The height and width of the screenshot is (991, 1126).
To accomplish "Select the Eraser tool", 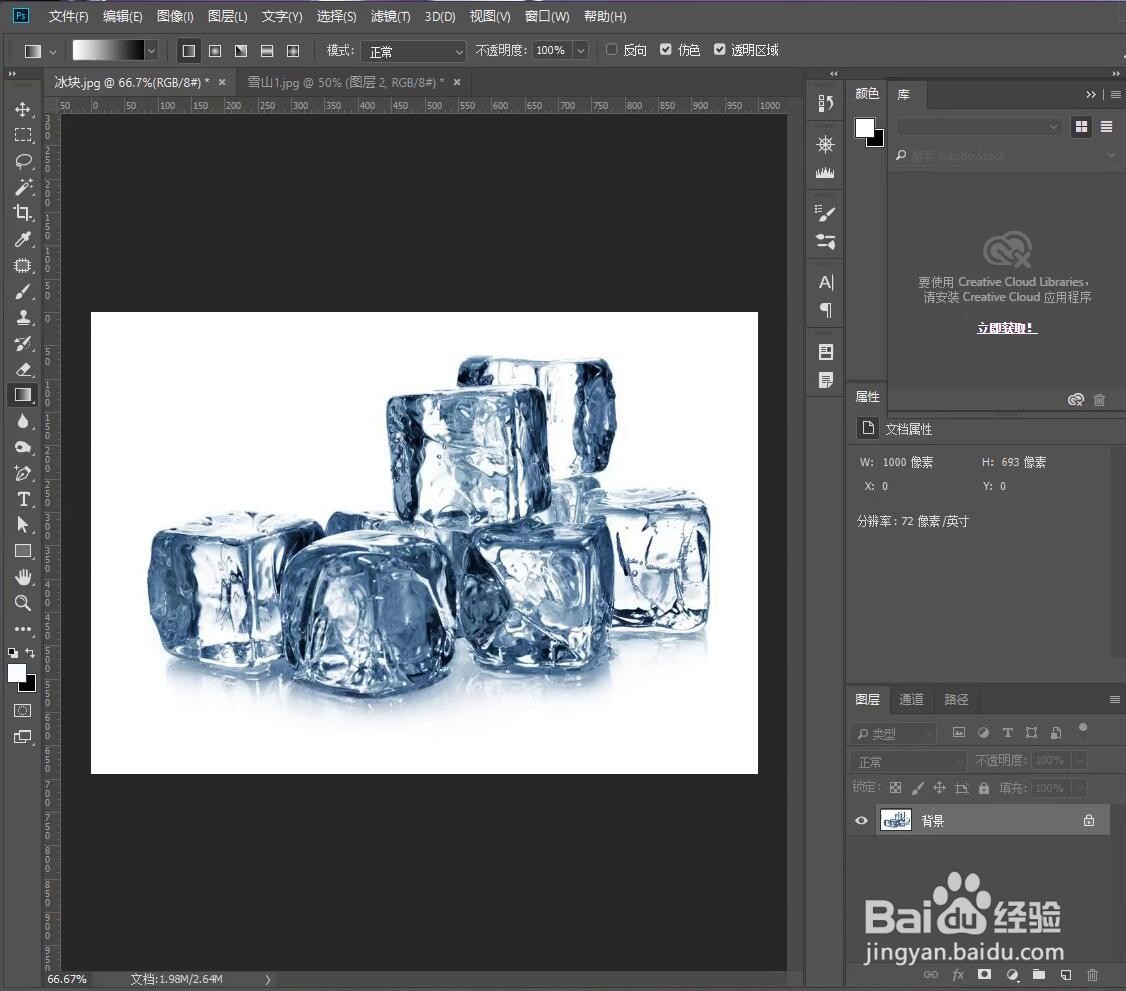I will tap(23, 369).
